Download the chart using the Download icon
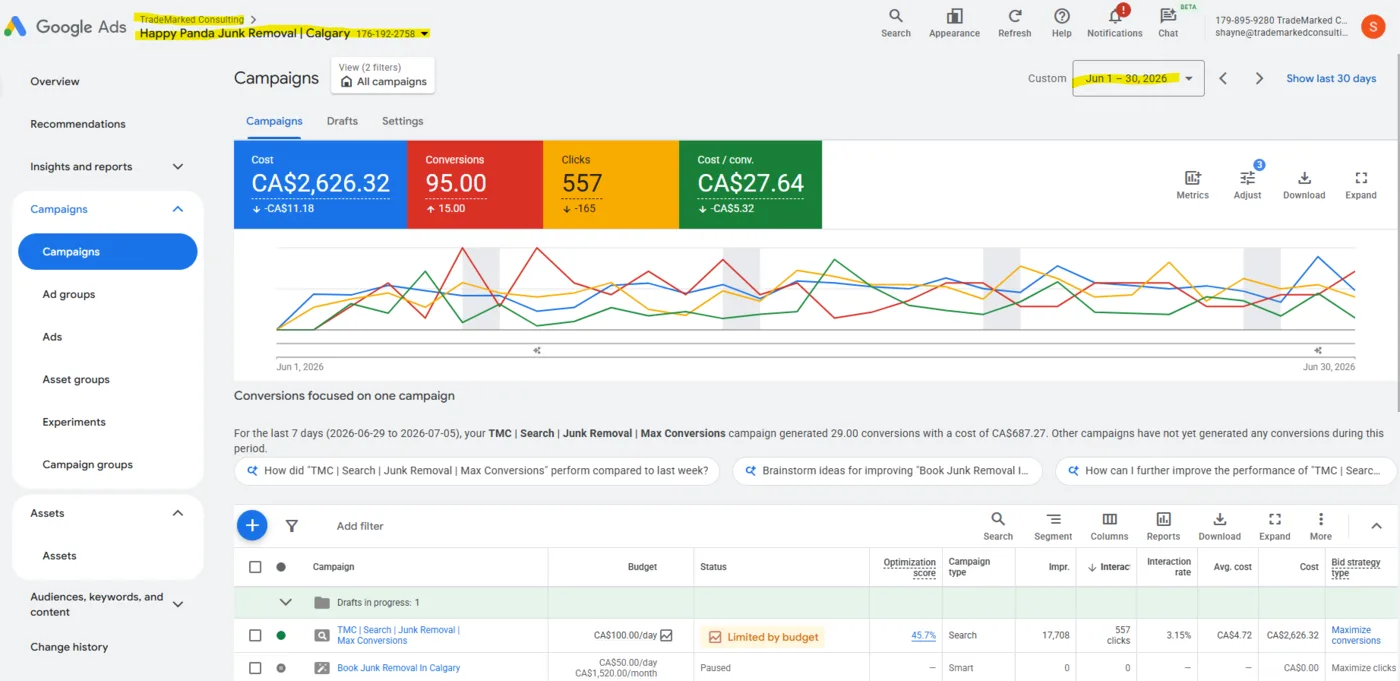 click(x=1304, y=184)
